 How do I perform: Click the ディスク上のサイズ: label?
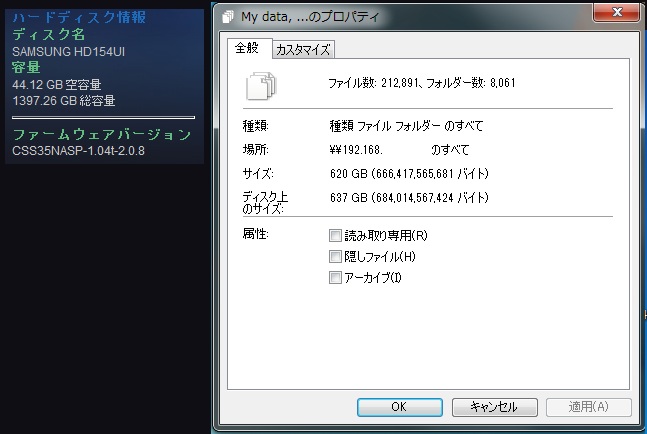click(x=265, y=203)
